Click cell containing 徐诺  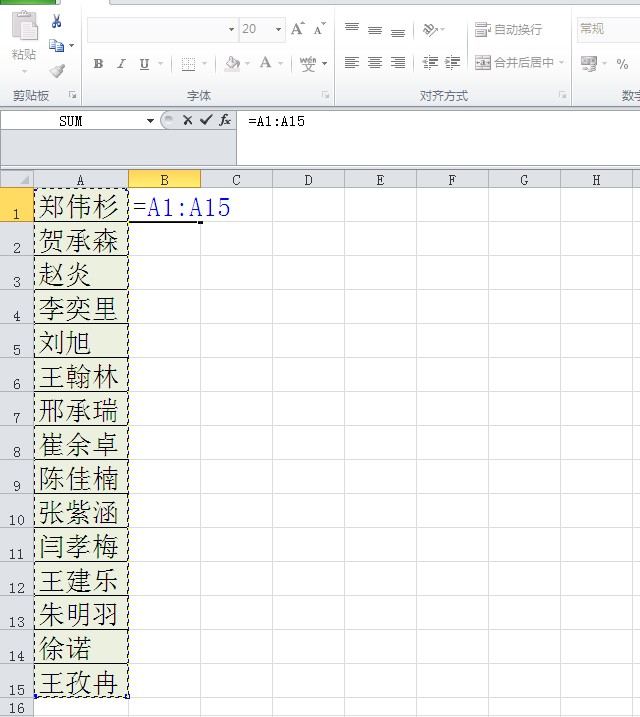81,647
